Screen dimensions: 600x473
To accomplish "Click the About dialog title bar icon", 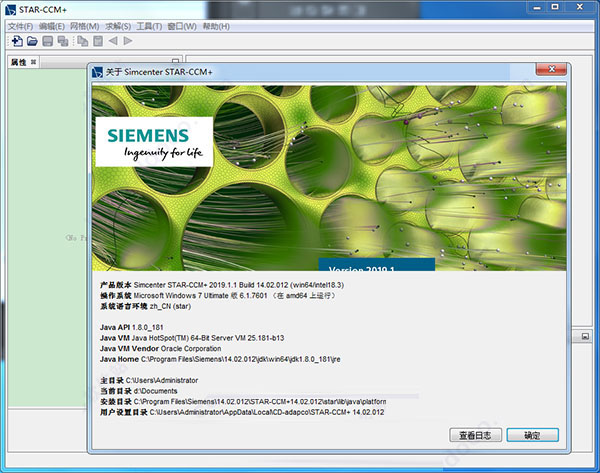I will 98,72.
